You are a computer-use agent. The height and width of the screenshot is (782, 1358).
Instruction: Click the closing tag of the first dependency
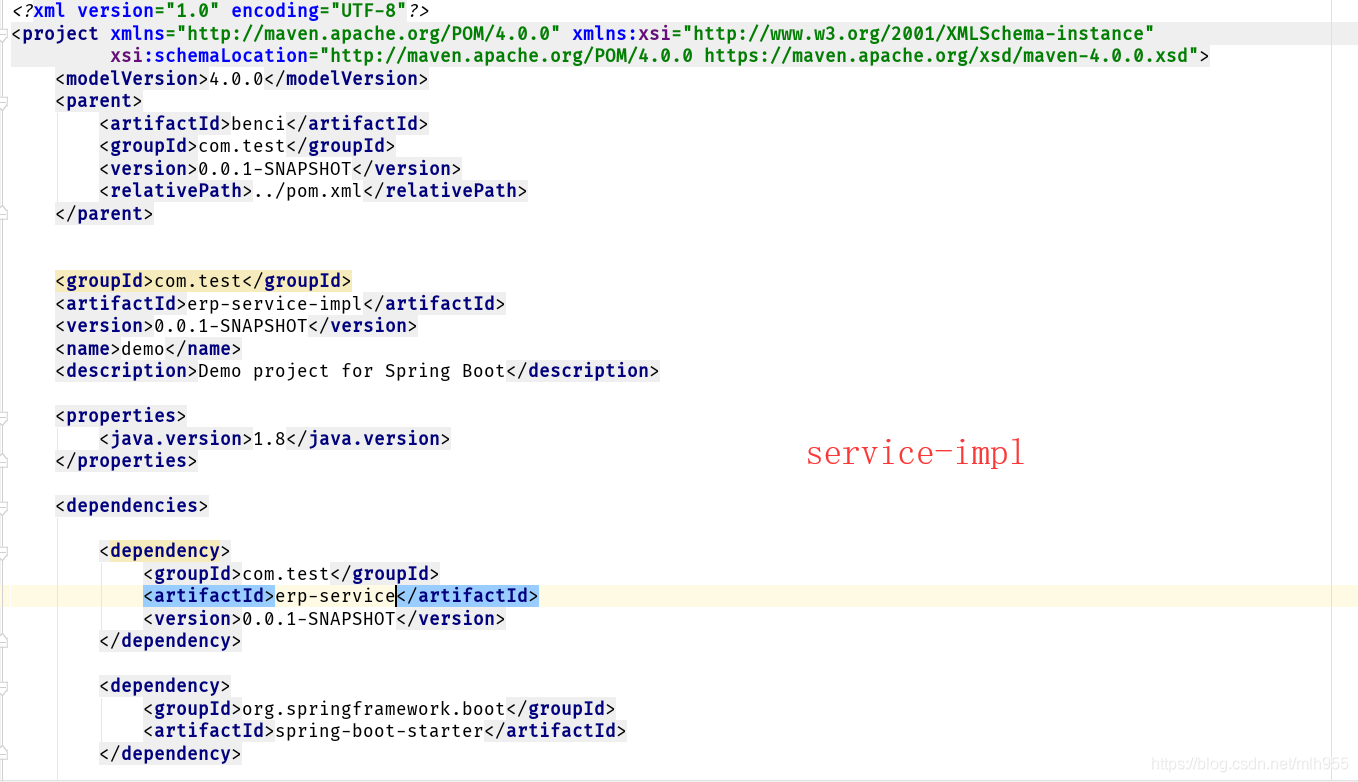pos(170,641)
